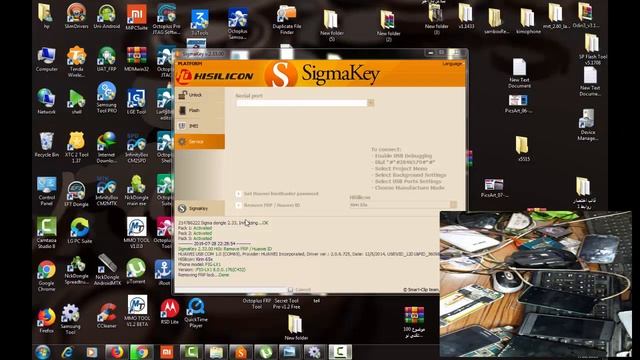The image size is (640, 360).
Task: Open MiPCSuite desktop shortcut
Action: tap(136, 17)
